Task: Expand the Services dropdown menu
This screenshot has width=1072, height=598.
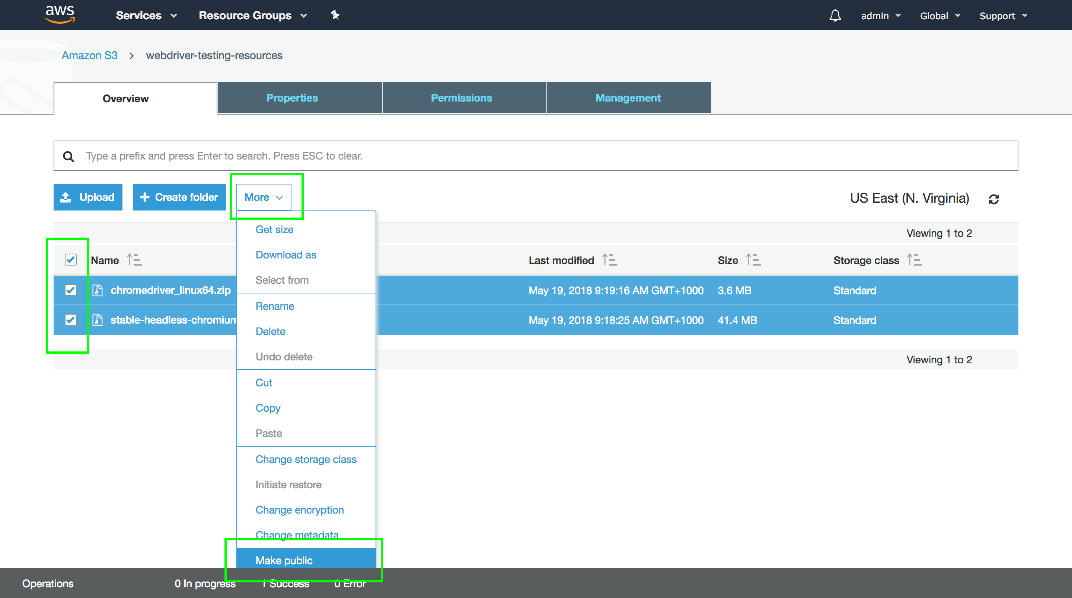Action: (146, 16)
